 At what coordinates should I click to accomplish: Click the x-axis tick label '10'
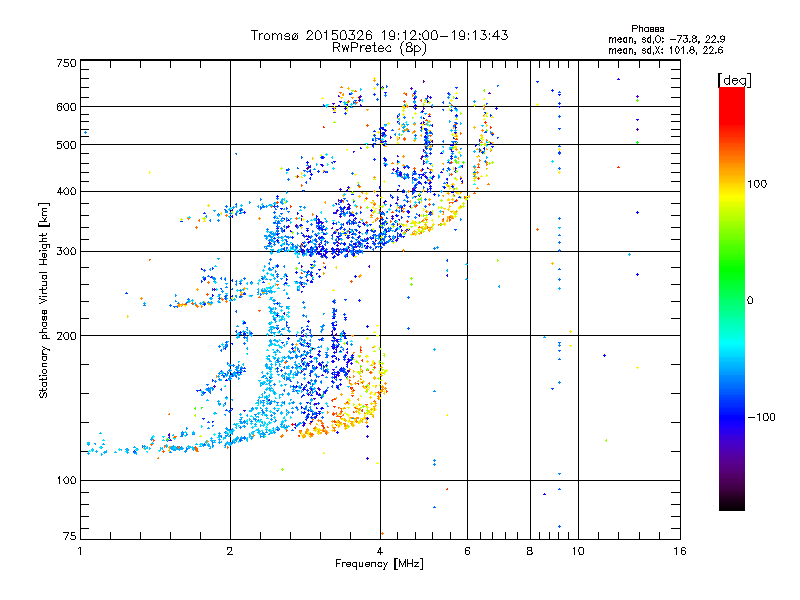(578, 551)
